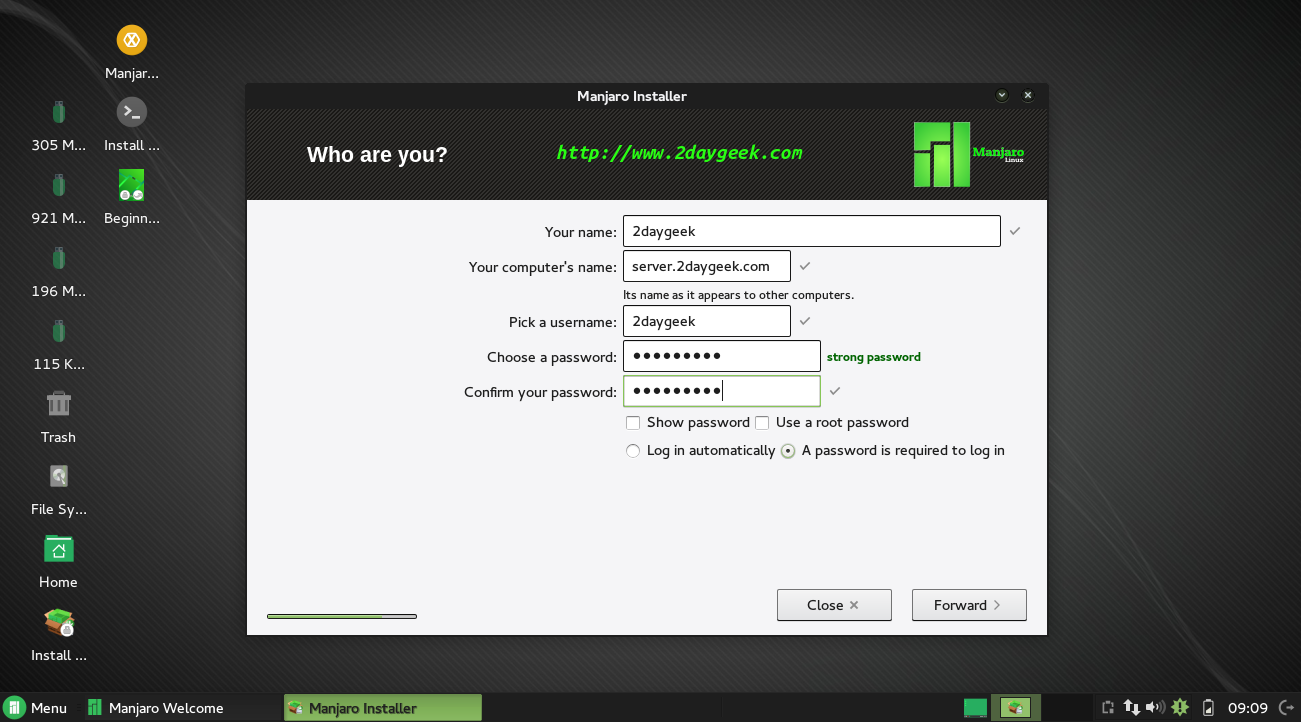Click the installer progress bar

tap(341, 616)
